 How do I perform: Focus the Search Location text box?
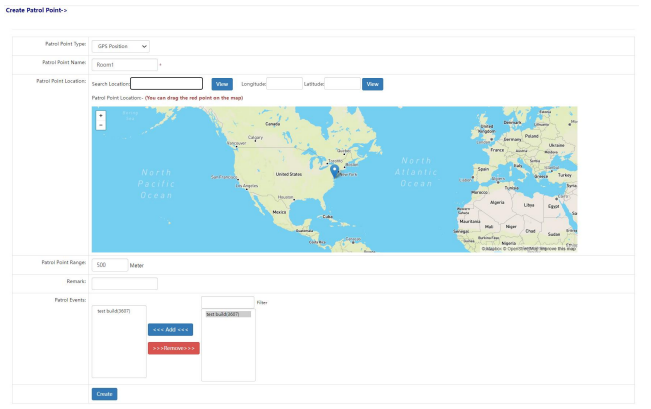tap(167, 84)
